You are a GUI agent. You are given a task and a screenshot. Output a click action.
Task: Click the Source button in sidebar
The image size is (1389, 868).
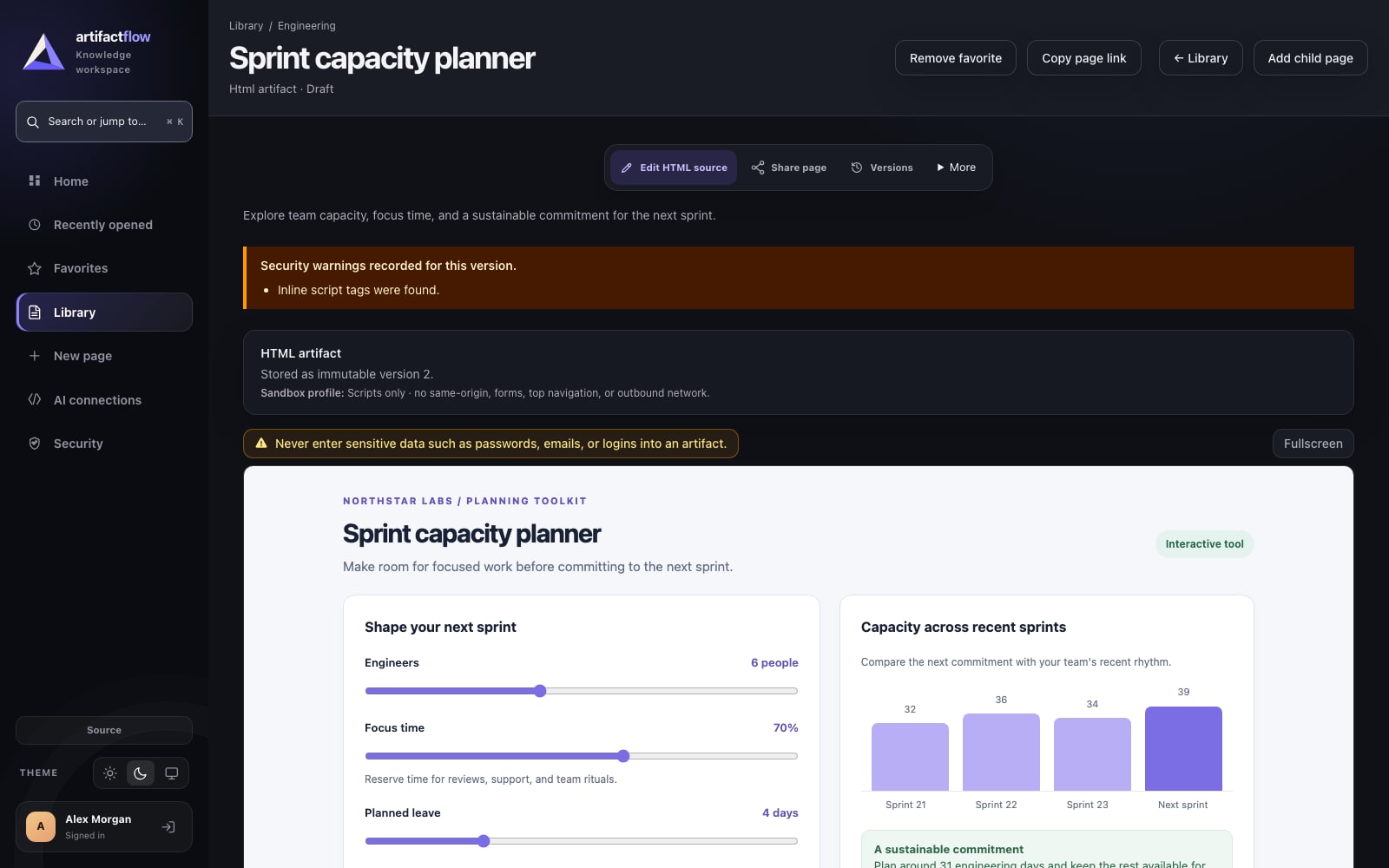(x=104, y=730)
